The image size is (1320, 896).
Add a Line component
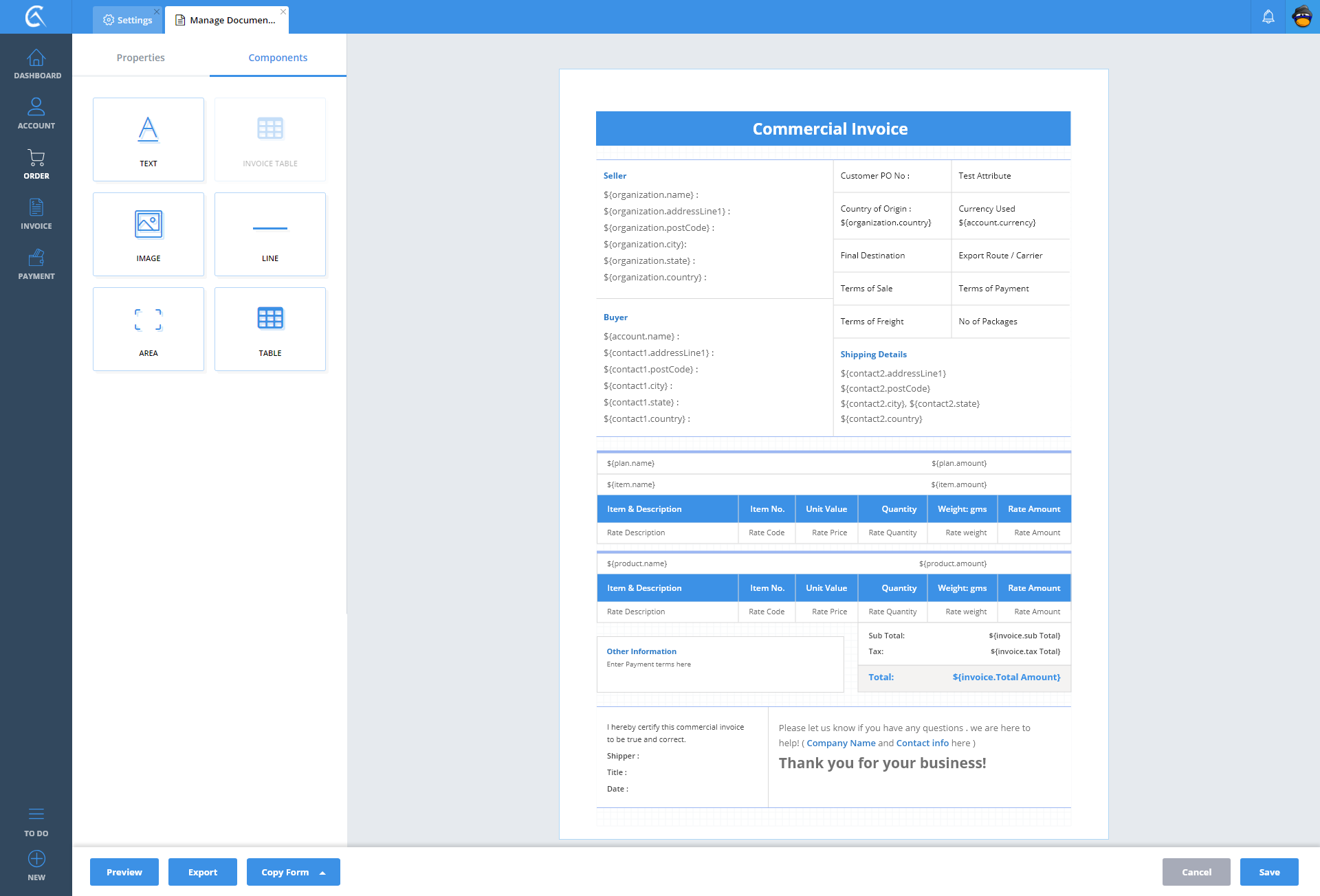270,234
